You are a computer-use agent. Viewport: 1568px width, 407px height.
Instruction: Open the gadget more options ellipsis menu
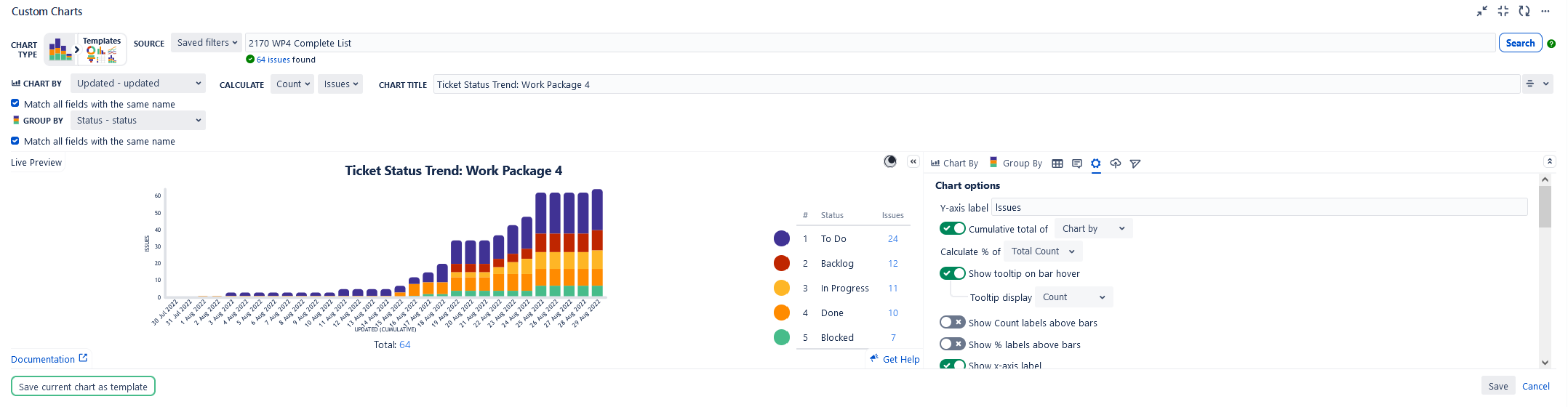pyautogui.click(x=1545, y=11)
